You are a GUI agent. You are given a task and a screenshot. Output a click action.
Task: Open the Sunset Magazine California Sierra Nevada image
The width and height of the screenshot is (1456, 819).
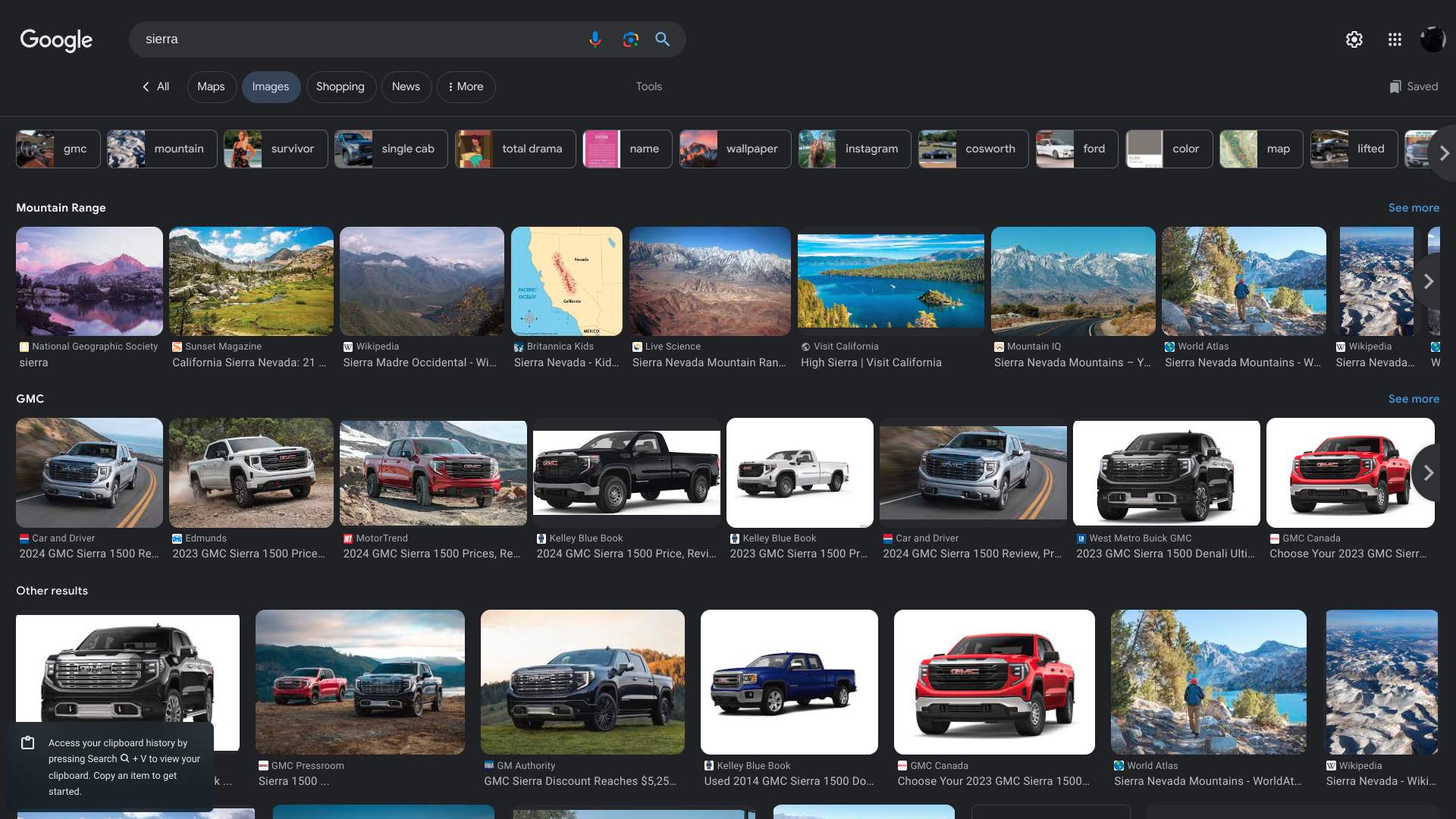click(x=251, y=281)
